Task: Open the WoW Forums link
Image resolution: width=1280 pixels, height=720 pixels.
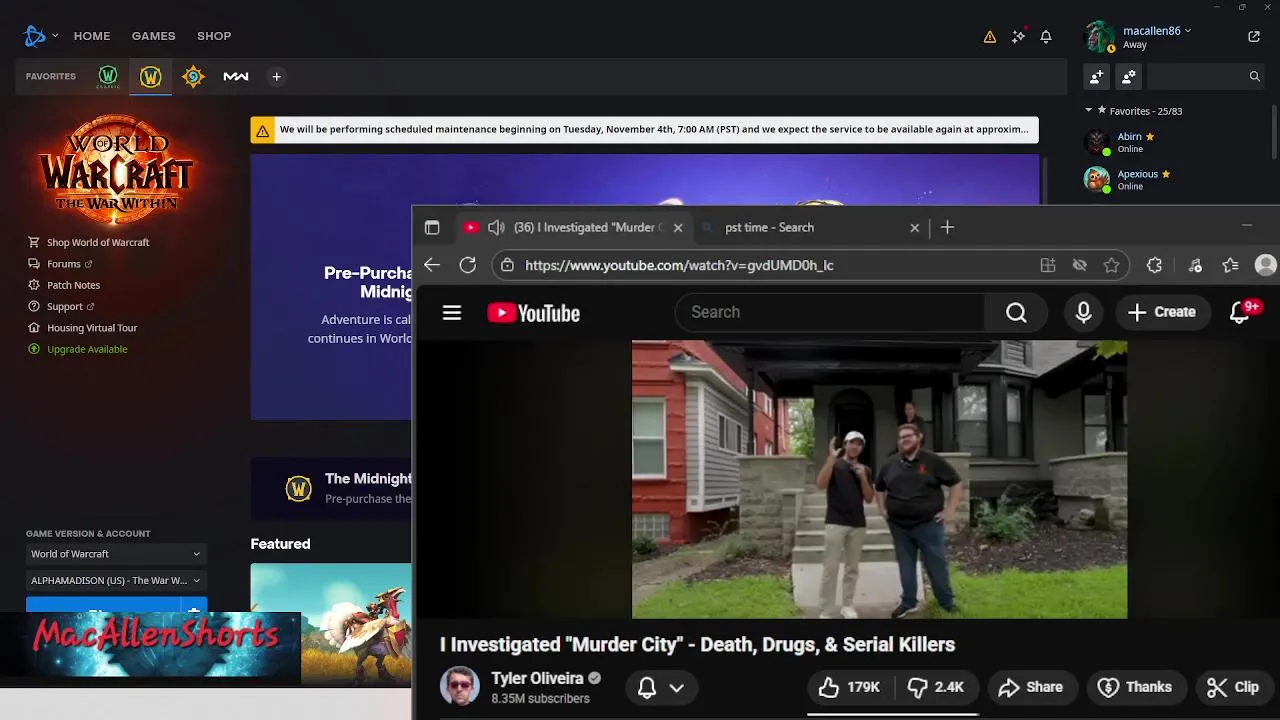Action: [60, 264]
